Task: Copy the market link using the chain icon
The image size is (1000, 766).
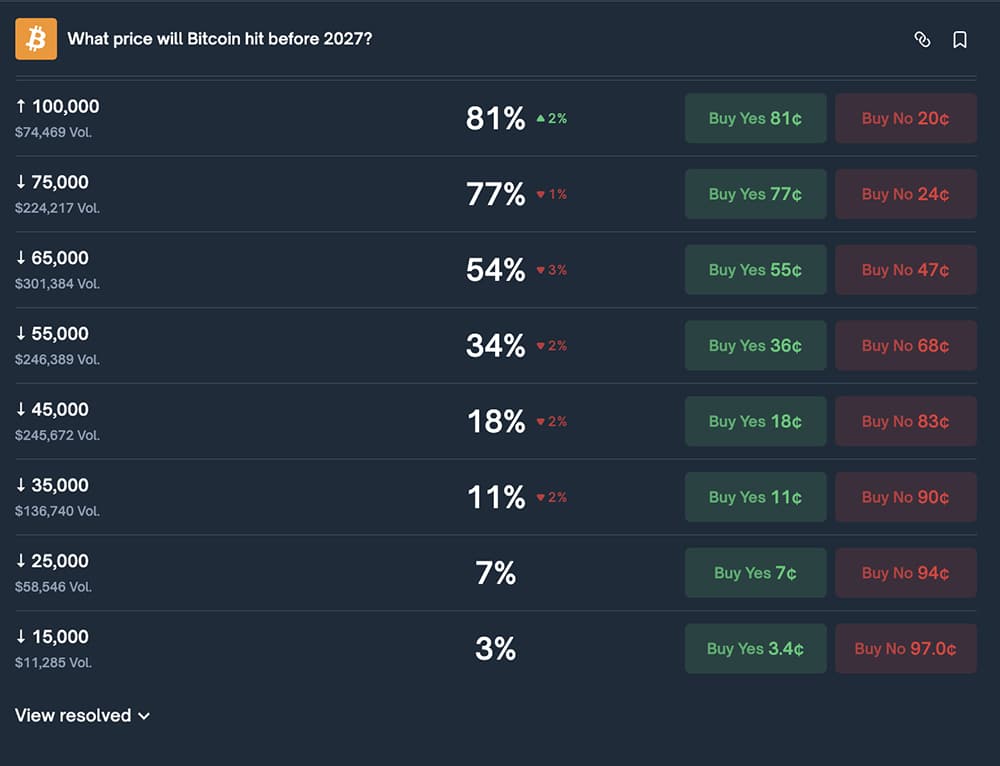Action: coord(922,38)
